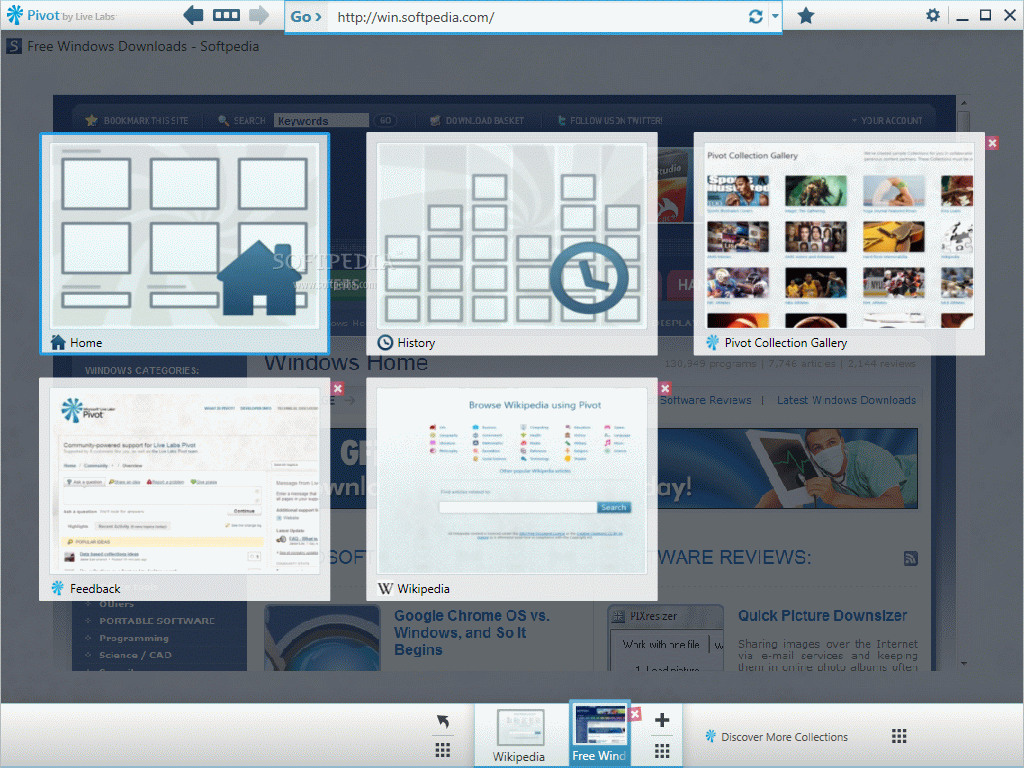Click the Keywords search field on Softpedia page
The width and height of the screenshot is (1024, 768).
321,121
